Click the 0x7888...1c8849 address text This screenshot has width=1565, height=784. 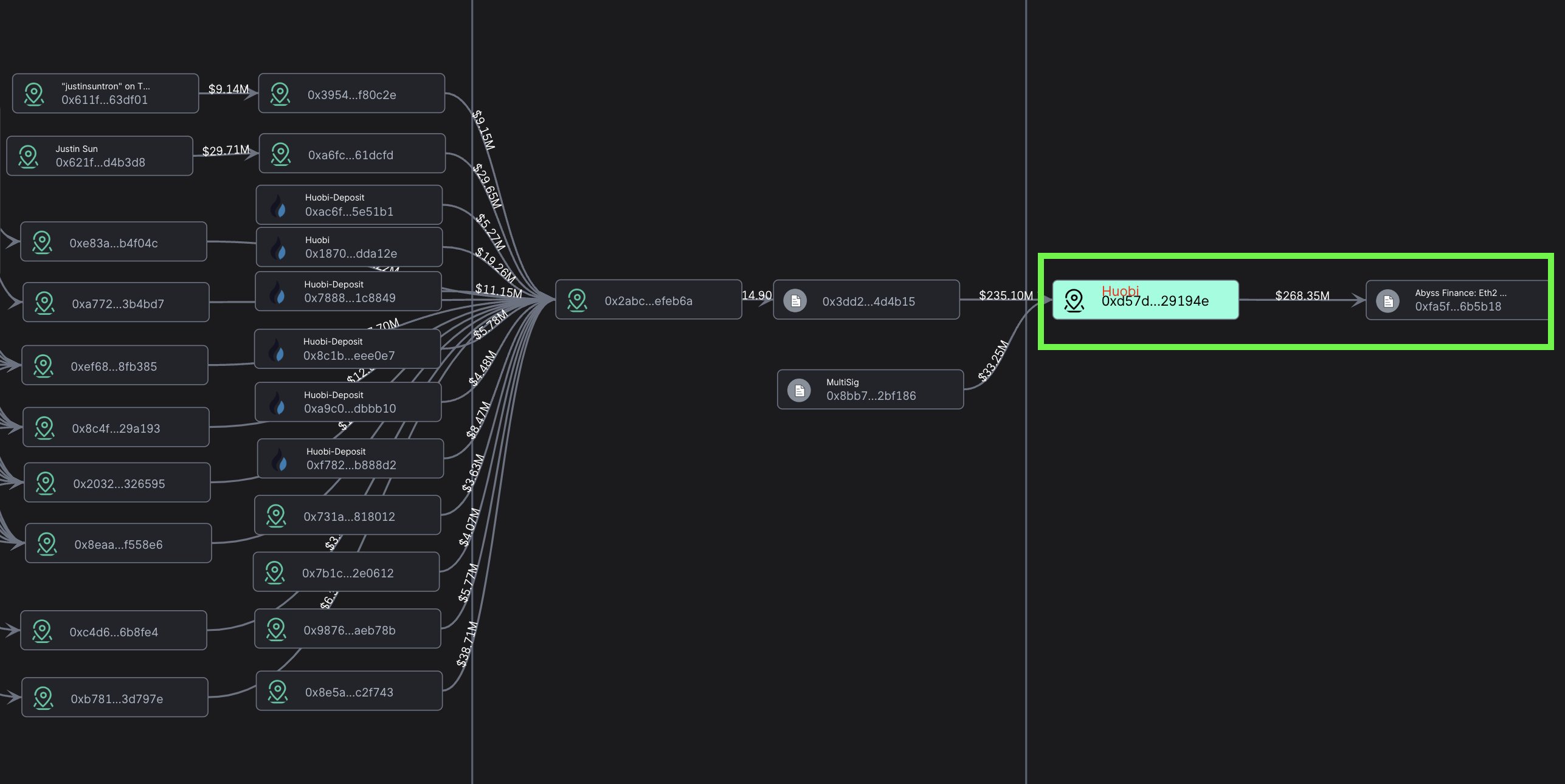(350, 298)
